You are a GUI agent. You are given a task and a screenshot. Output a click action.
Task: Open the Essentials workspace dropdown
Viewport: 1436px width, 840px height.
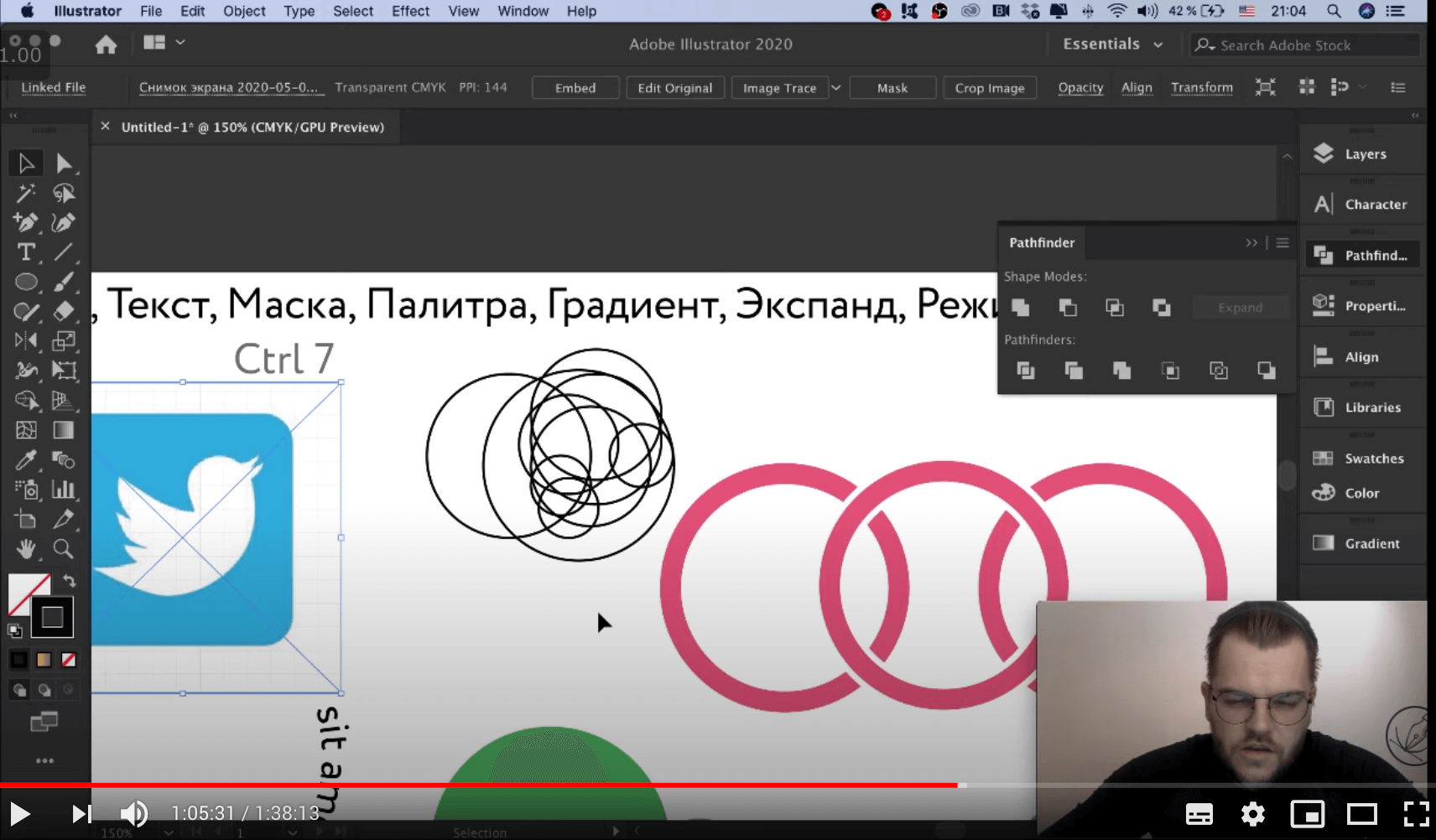coord(1112,44)
